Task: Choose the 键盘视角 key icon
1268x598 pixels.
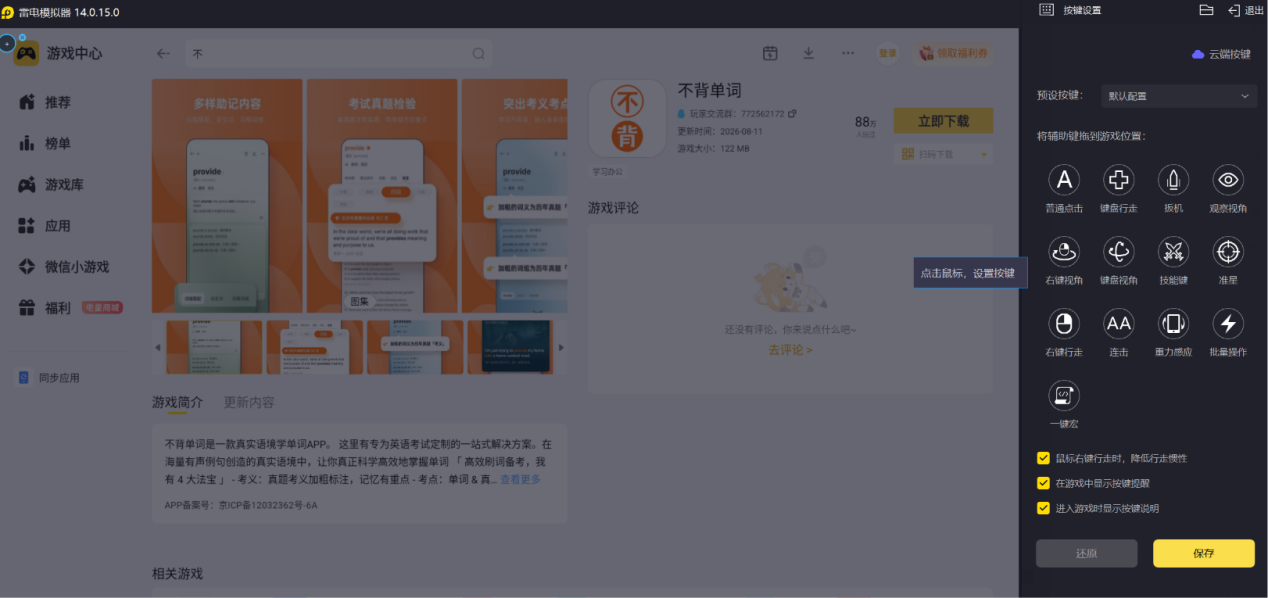Action: 1118,252
